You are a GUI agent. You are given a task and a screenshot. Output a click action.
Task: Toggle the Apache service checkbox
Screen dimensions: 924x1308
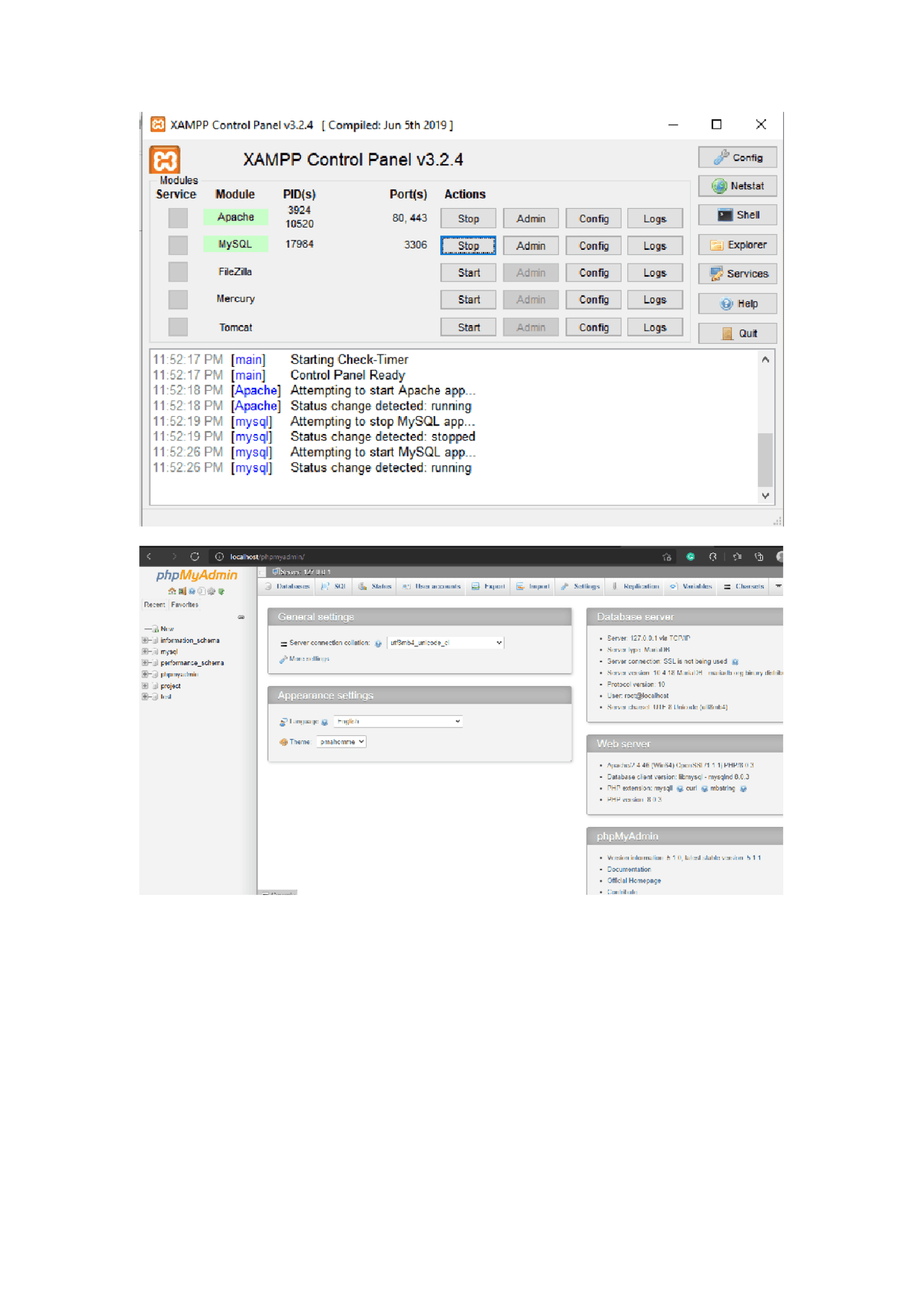[x=178, y=218]
